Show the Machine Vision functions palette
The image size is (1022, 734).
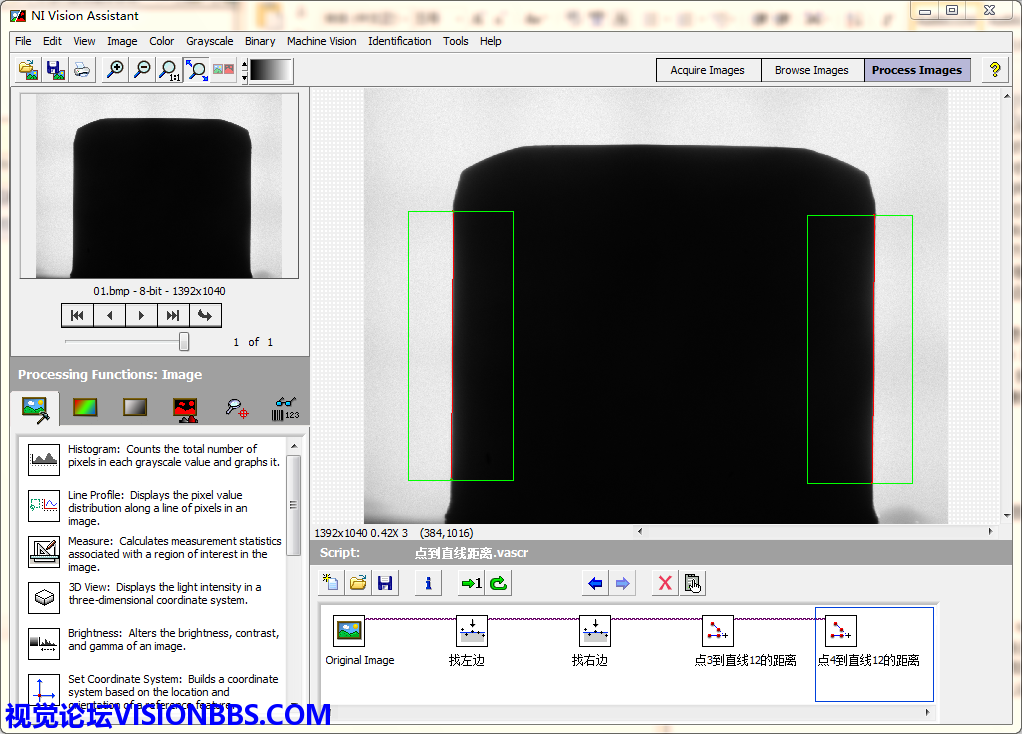tap(237, 409)
